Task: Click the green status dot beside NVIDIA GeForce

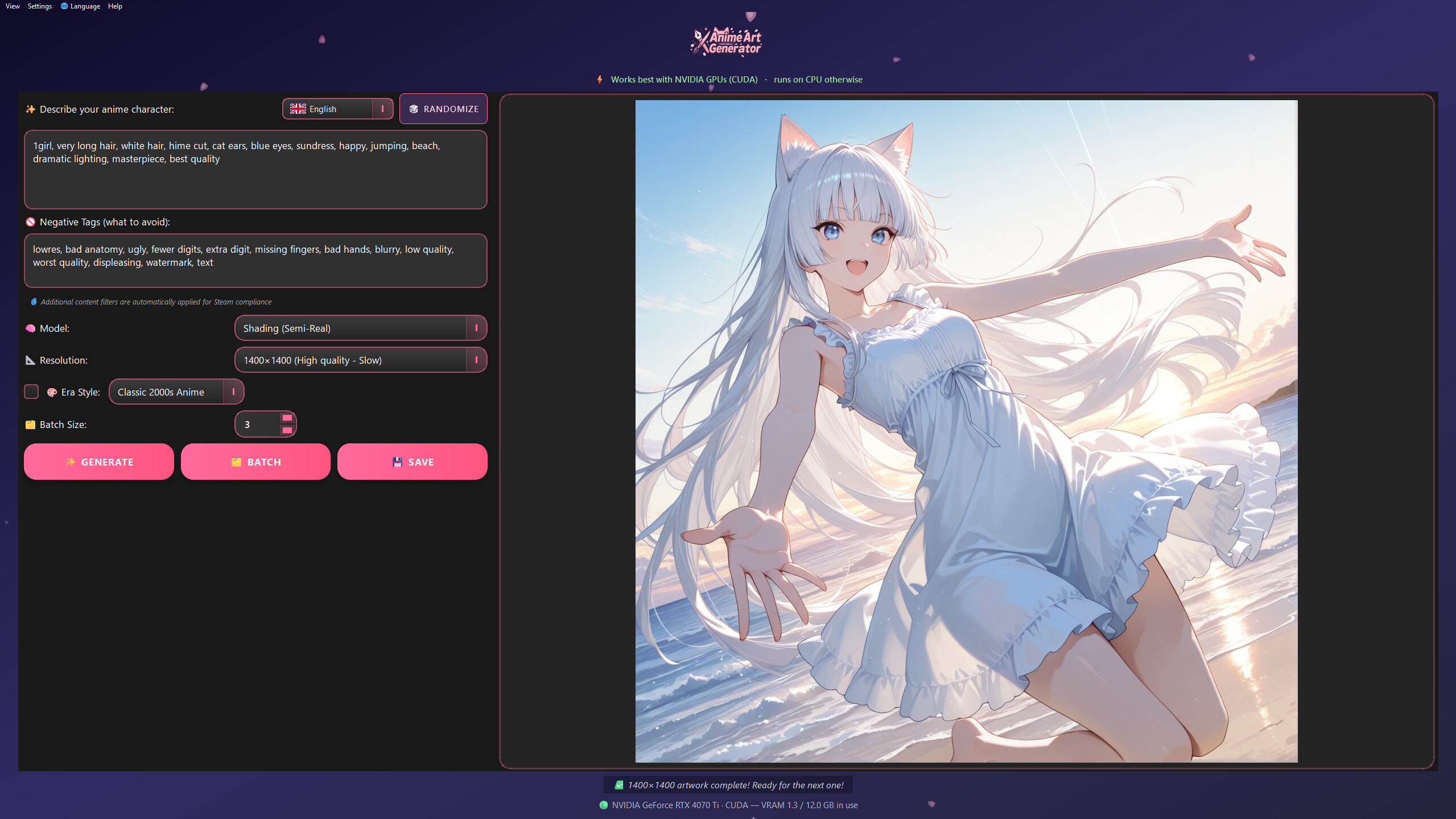Action: [x=604, y=805]
